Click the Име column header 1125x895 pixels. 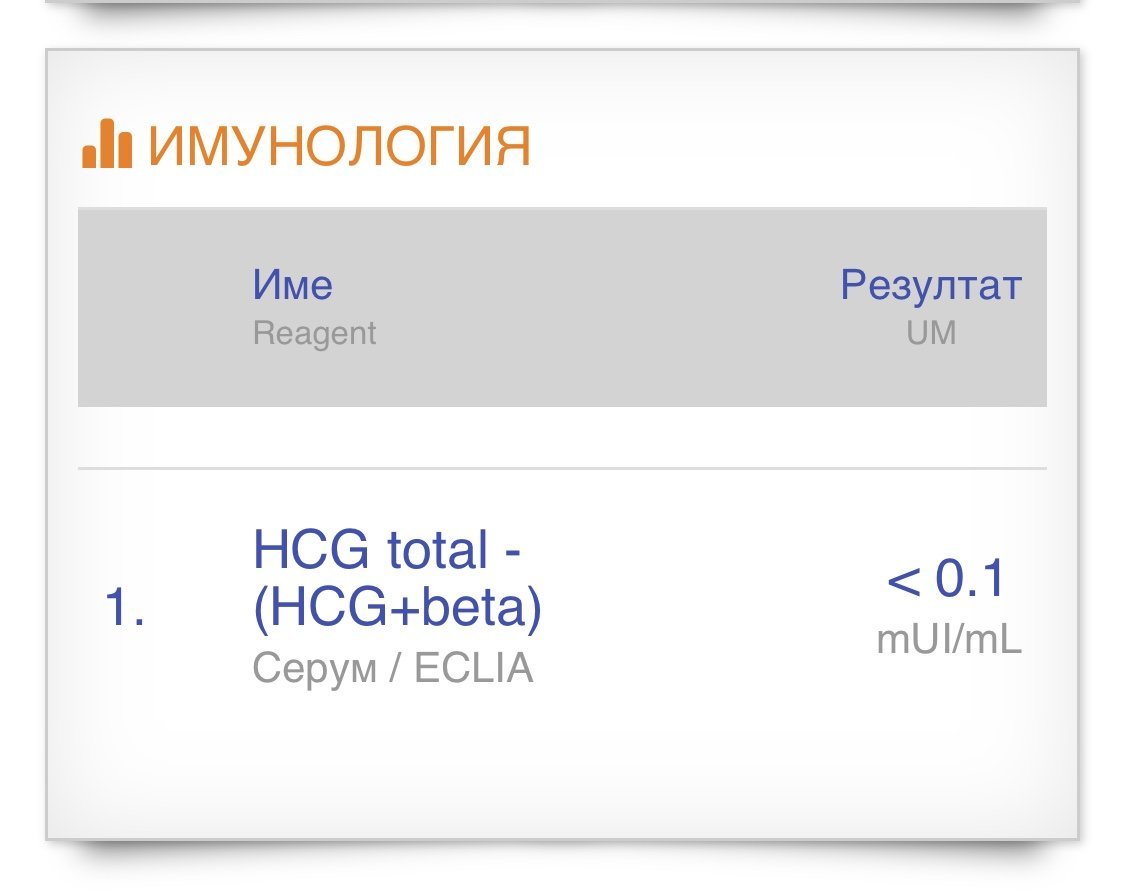(x=292, y=286)
